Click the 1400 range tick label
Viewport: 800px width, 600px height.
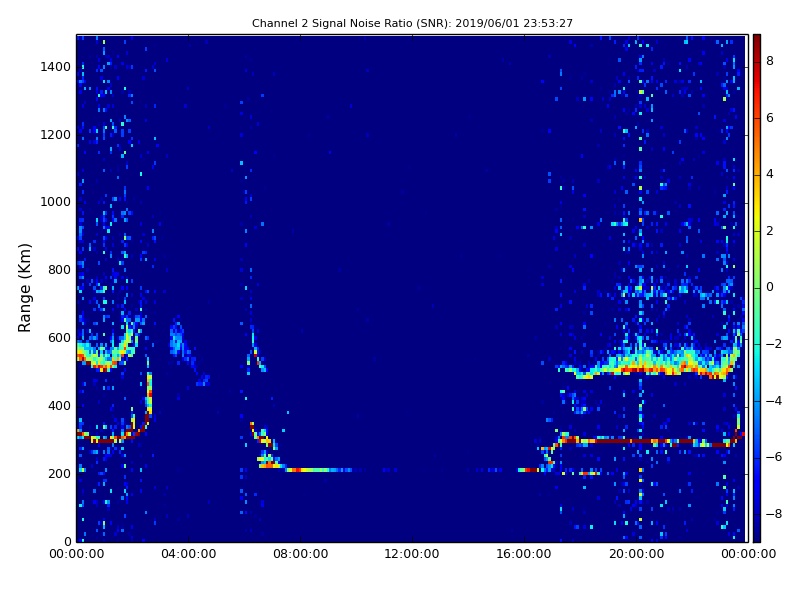coord(56,67)
